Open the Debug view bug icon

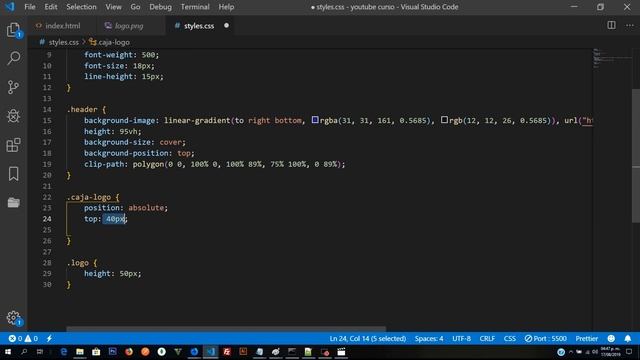[13, 116]
